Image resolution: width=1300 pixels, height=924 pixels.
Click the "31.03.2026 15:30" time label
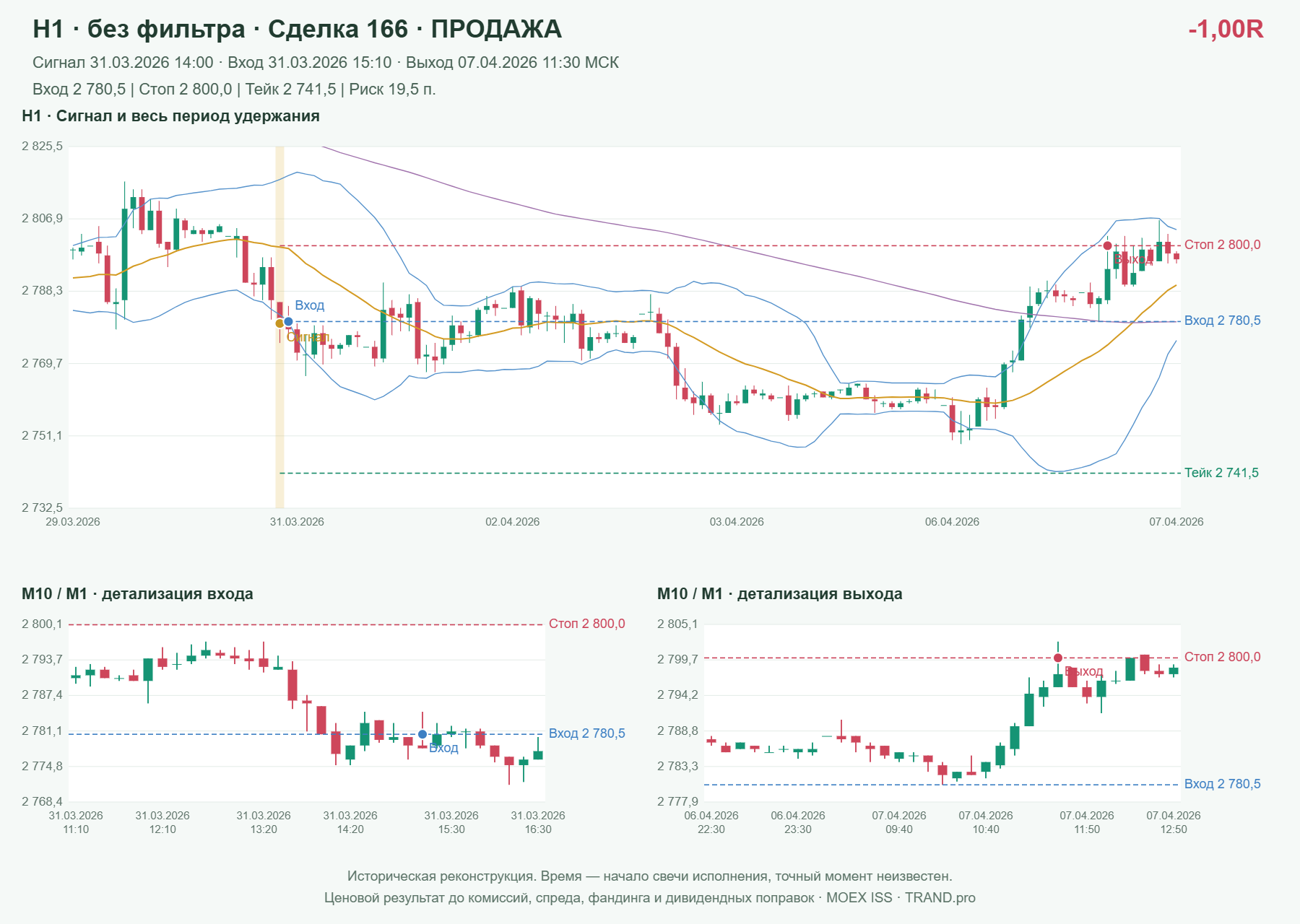pyautogui.click(x=451, y=822)
